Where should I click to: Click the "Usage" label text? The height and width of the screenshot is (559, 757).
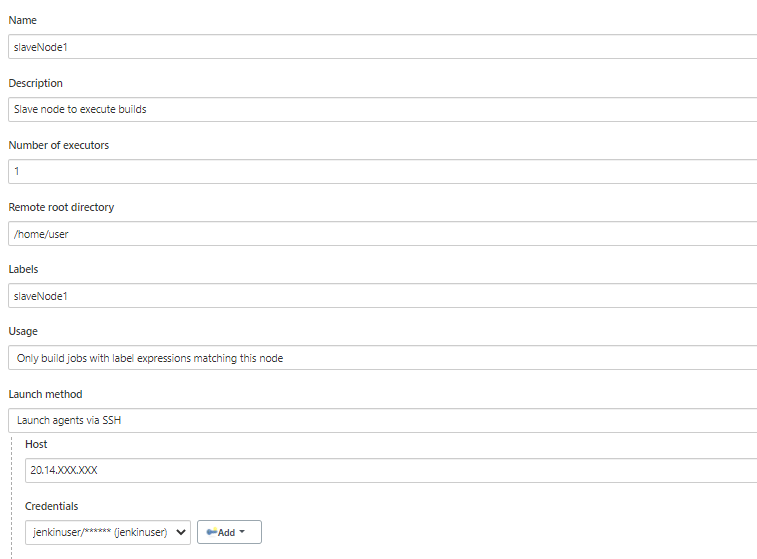click(x=23, y=331)
